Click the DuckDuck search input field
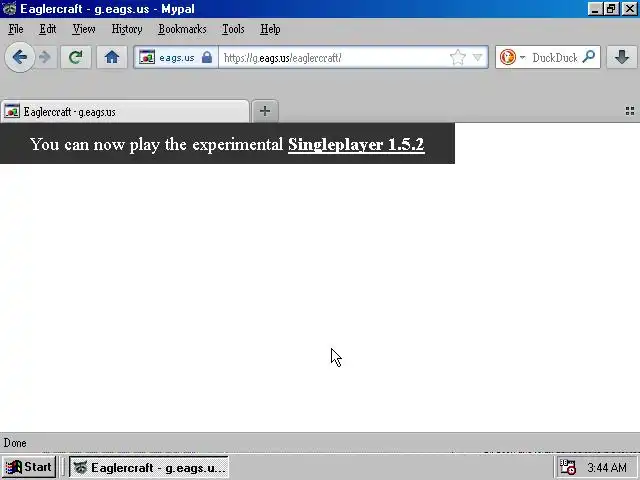Screen dimensions: 640x480 (555, 58)
